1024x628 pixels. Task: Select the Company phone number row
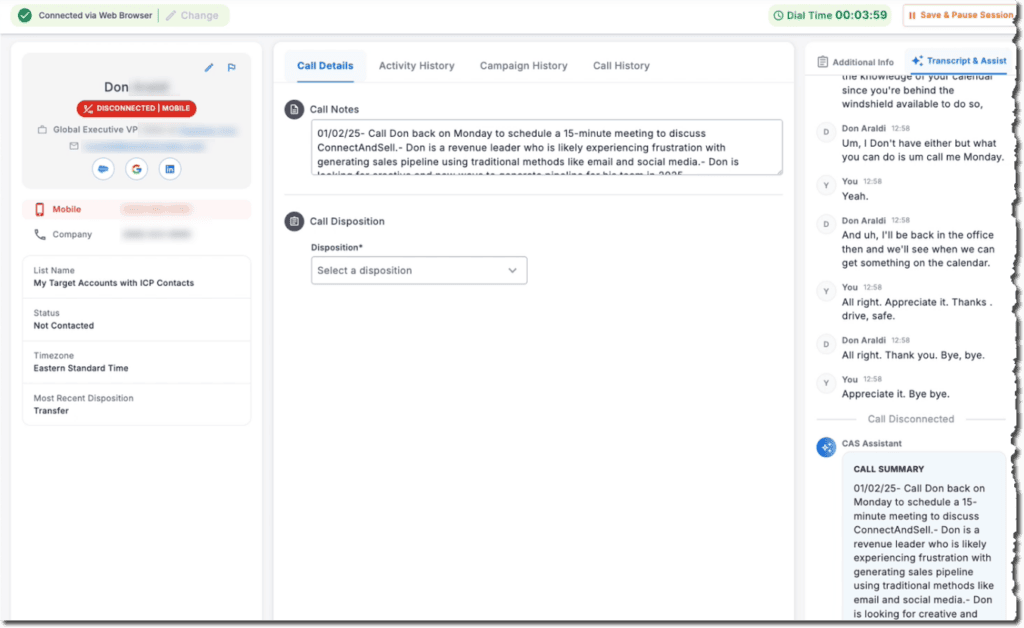[x=136, y=234]
